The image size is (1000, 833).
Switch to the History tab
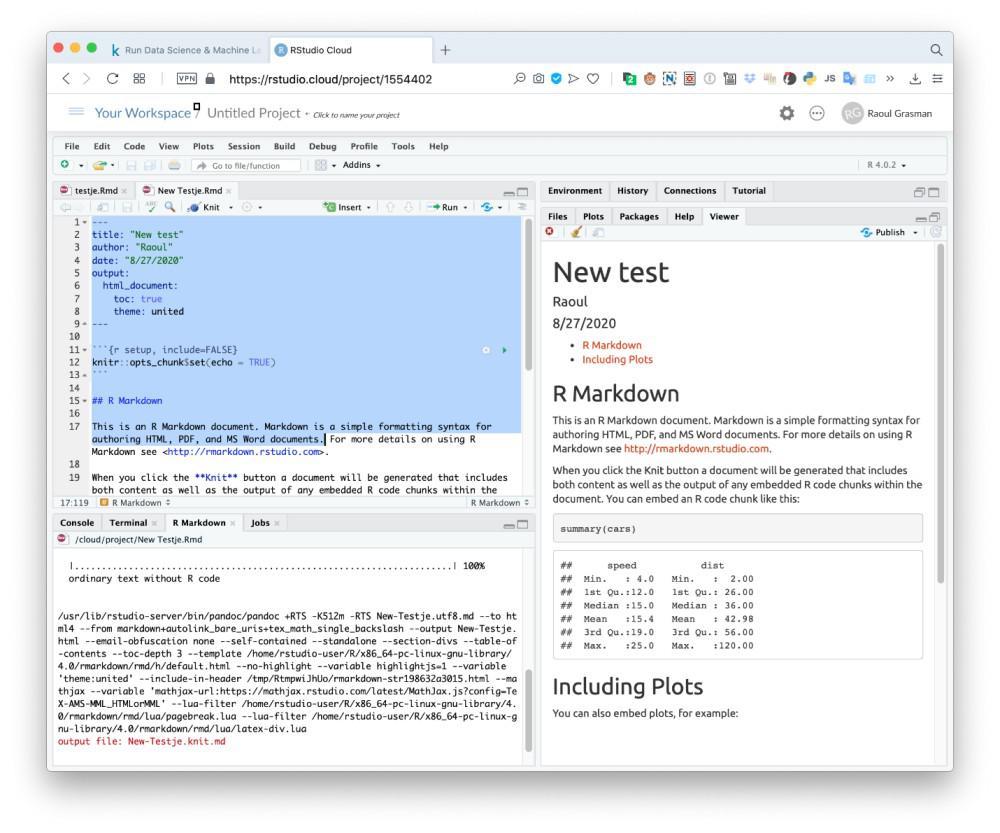point(632,191)
